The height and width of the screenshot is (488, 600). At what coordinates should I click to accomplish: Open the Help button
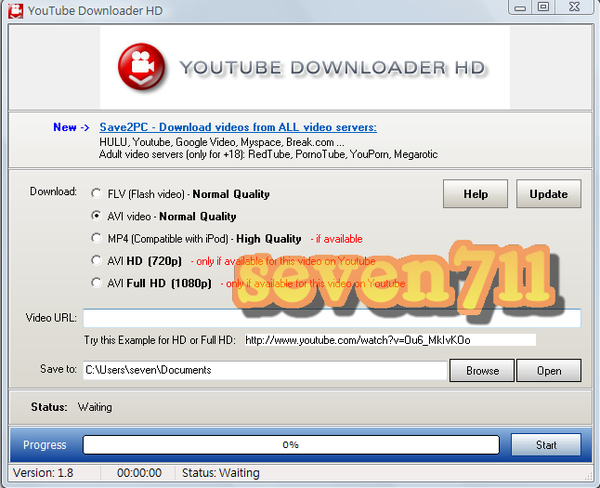[475, 194]
